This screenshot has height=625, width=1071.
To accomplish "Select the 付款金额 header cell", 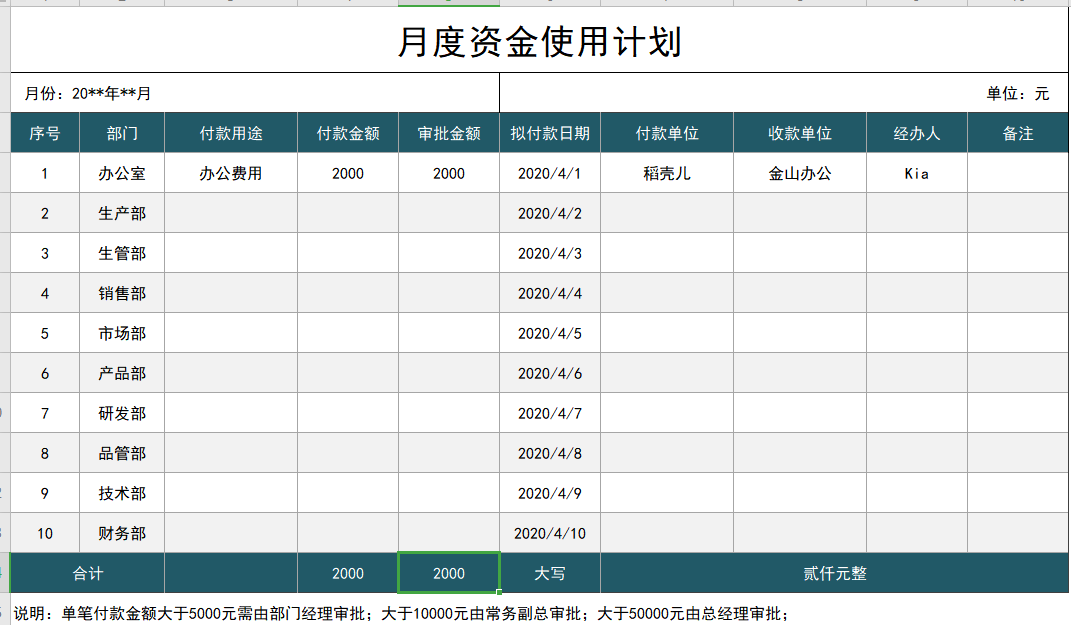I will pyautogui.click(x=347, y=132).
